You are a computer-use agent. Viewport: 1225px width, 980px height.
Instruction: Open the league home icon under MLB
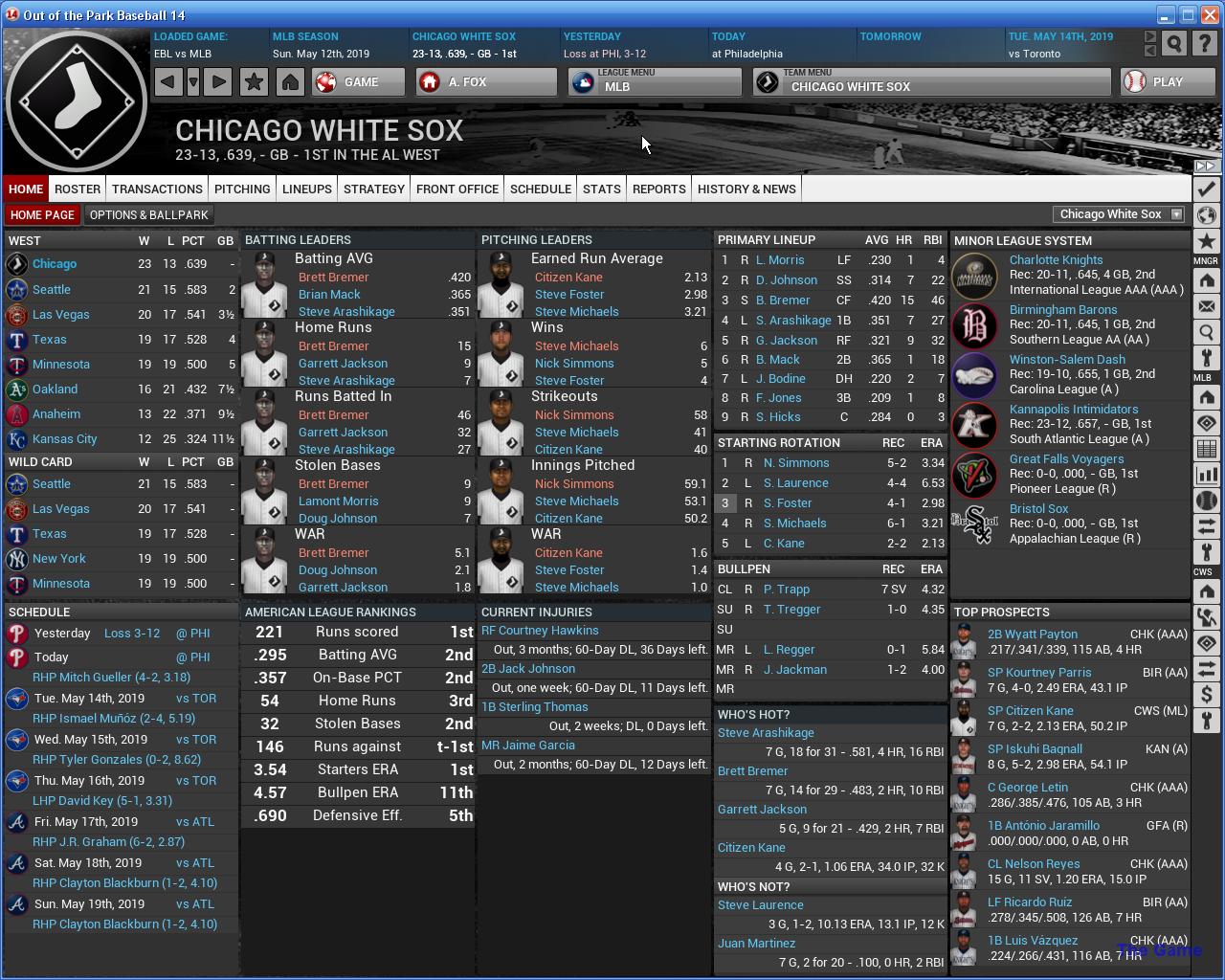click(1206, 397)
